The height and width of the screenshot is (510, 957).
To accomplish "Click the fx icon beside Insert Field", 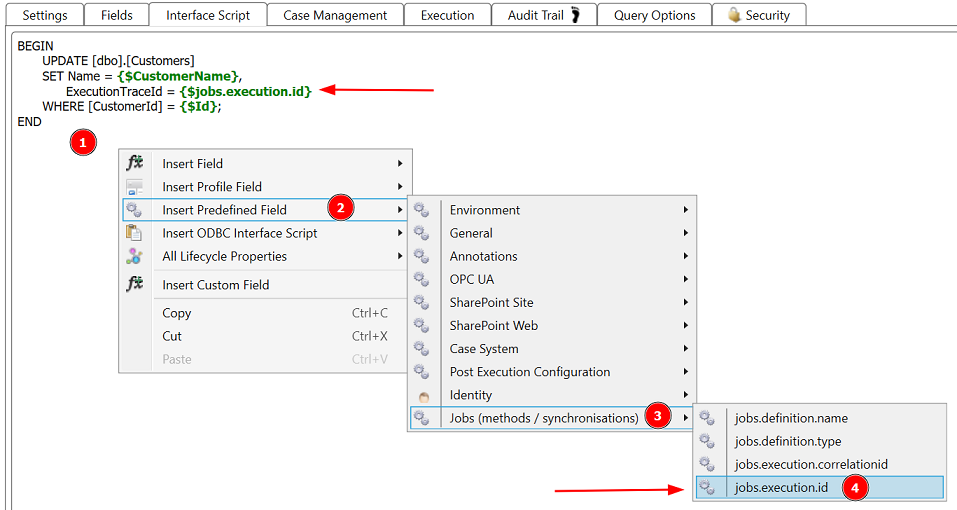I will tap(134, 163).
